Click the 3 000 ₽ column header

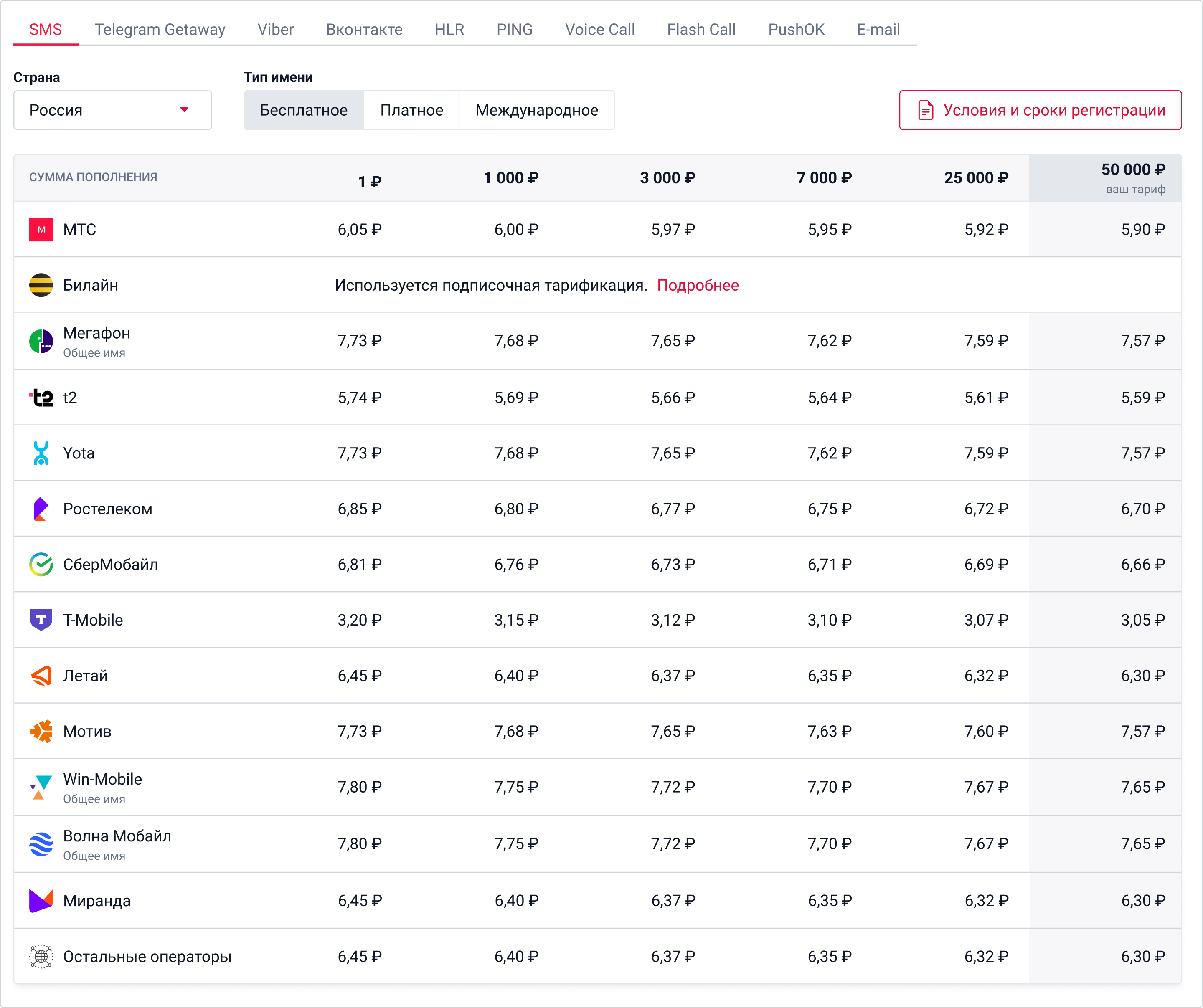click(668, 177)
